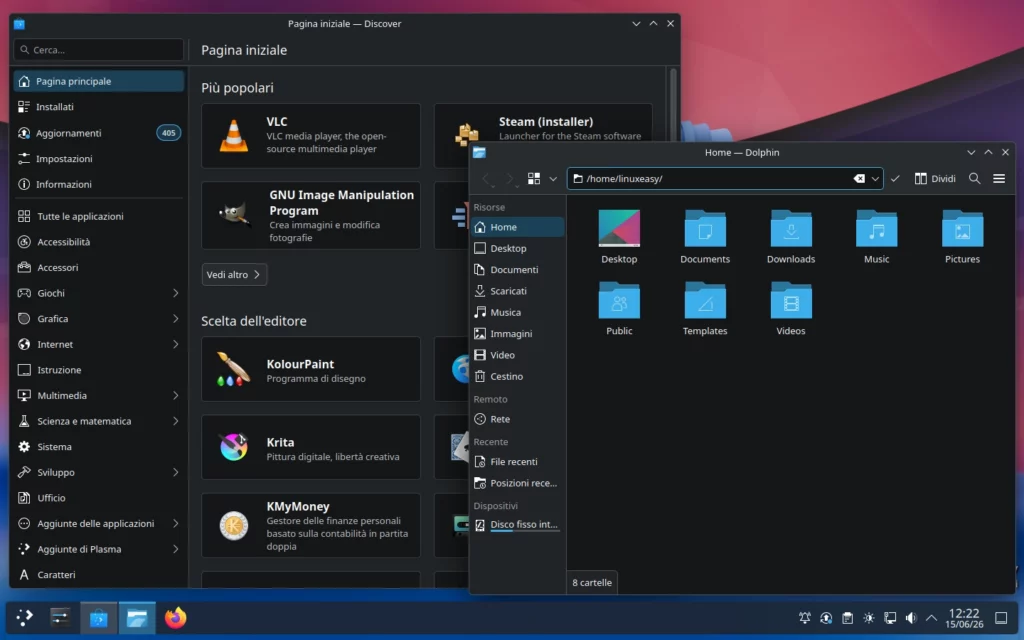Open the Music folder icon
This screenshot has width=1024, height=640.
tap(876, 228)
